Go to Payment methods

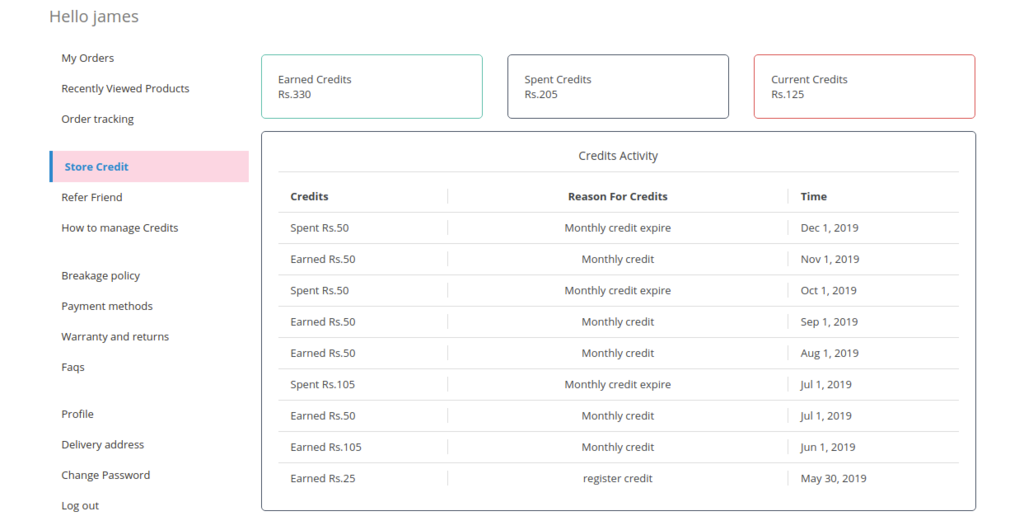[107, 306]
